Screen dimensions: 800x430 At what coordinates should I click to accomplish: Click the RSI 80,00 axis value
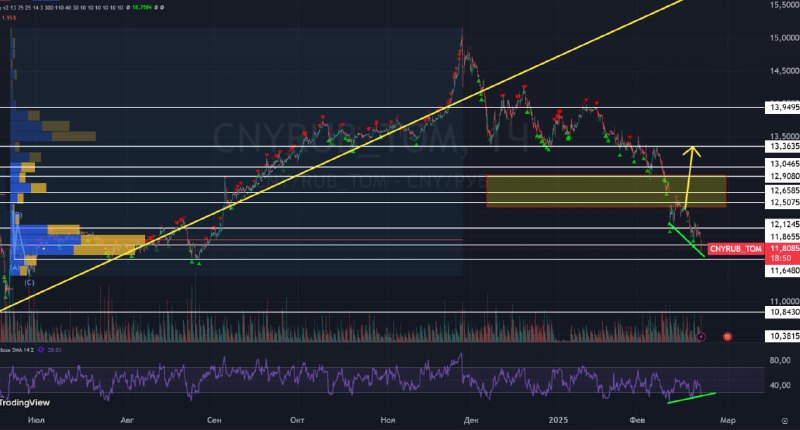pyautogui.click(x=780, y=360)
